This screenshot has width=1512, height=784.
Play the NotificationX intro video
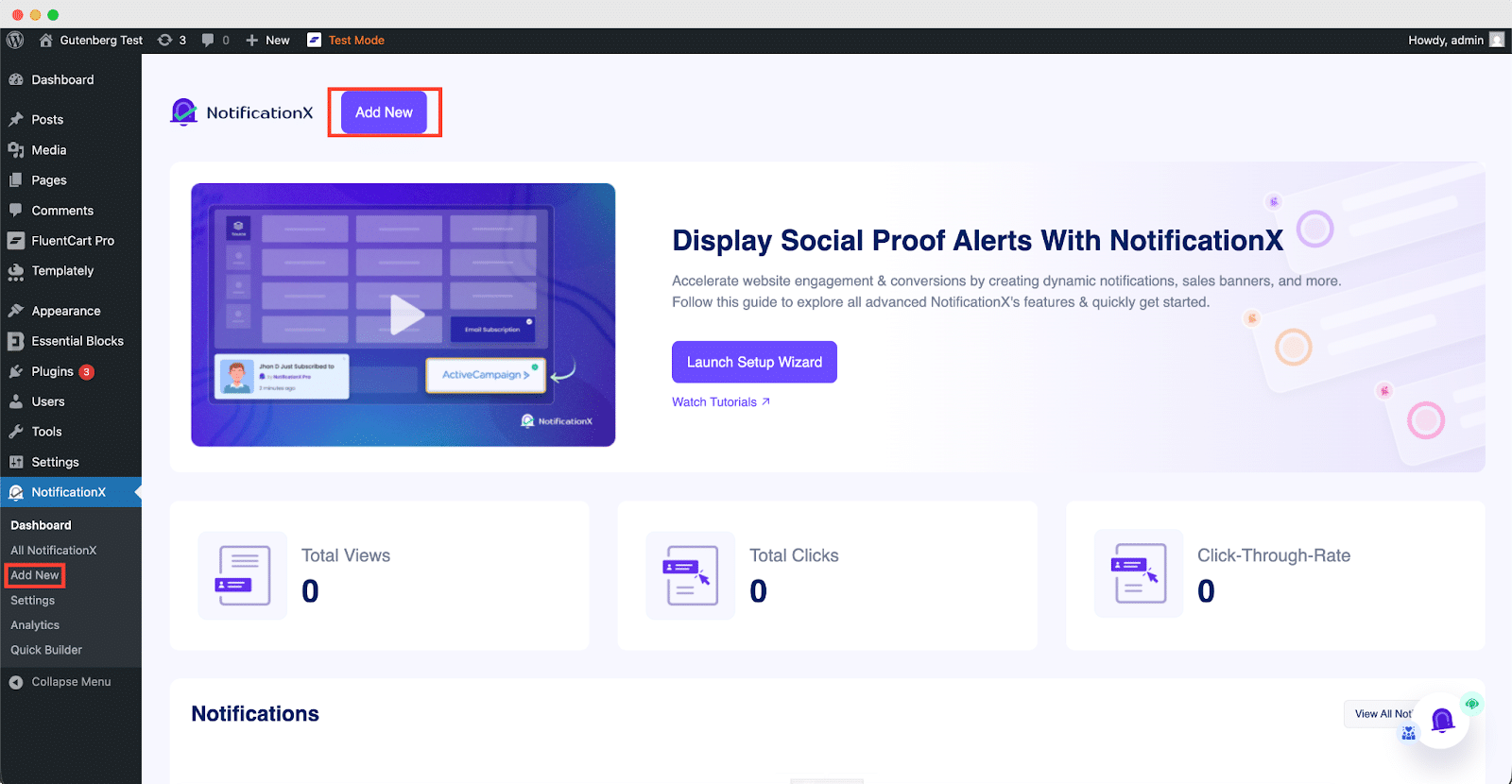click(406, 315)
